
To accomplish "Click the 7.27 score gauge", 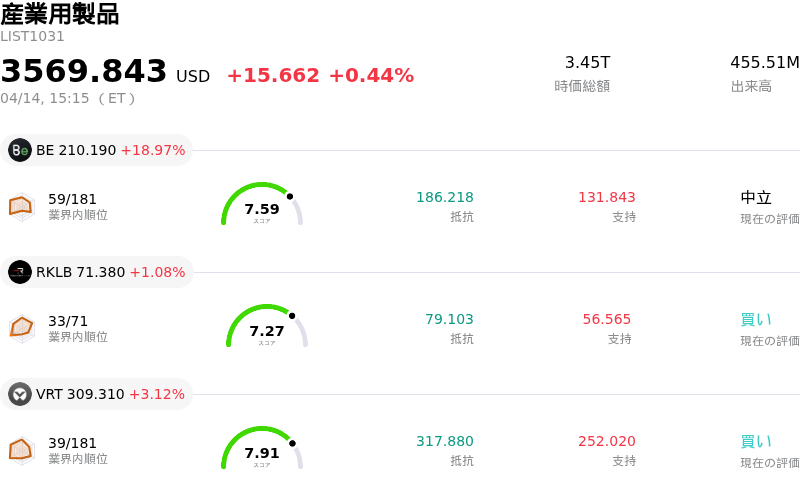I will click(267, 327).
